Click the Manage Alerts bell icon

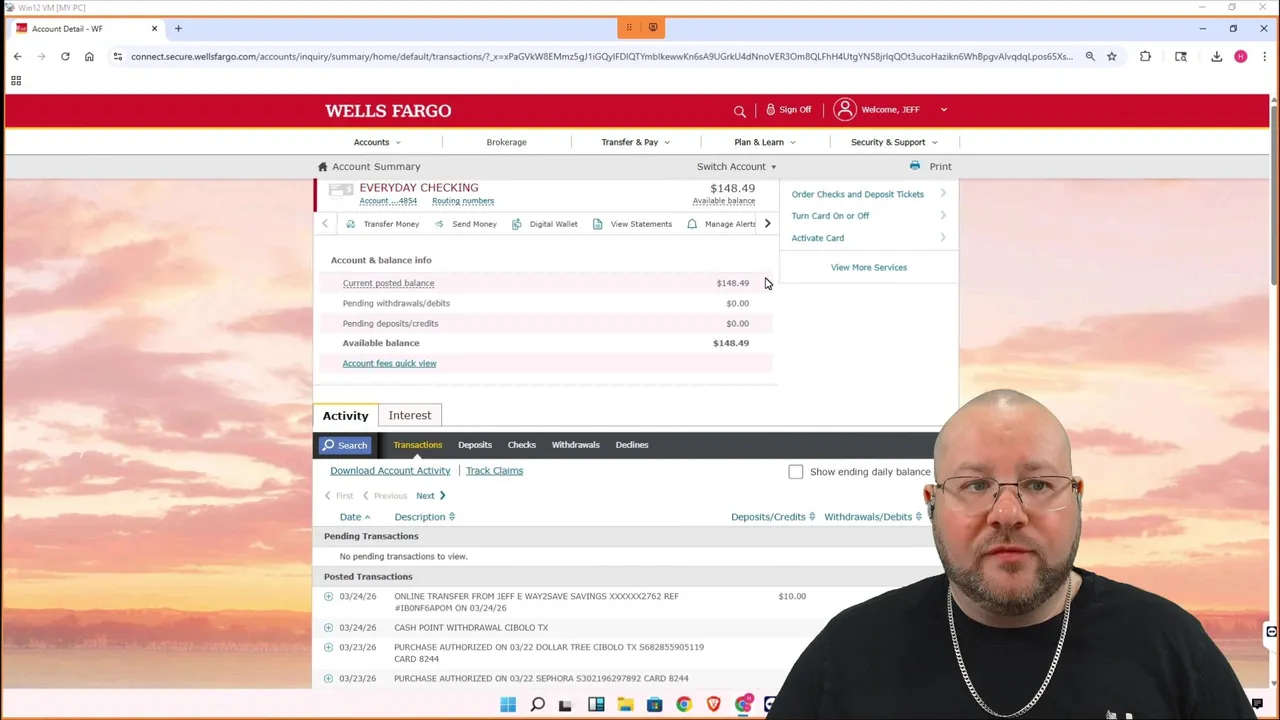pos(692,224)
